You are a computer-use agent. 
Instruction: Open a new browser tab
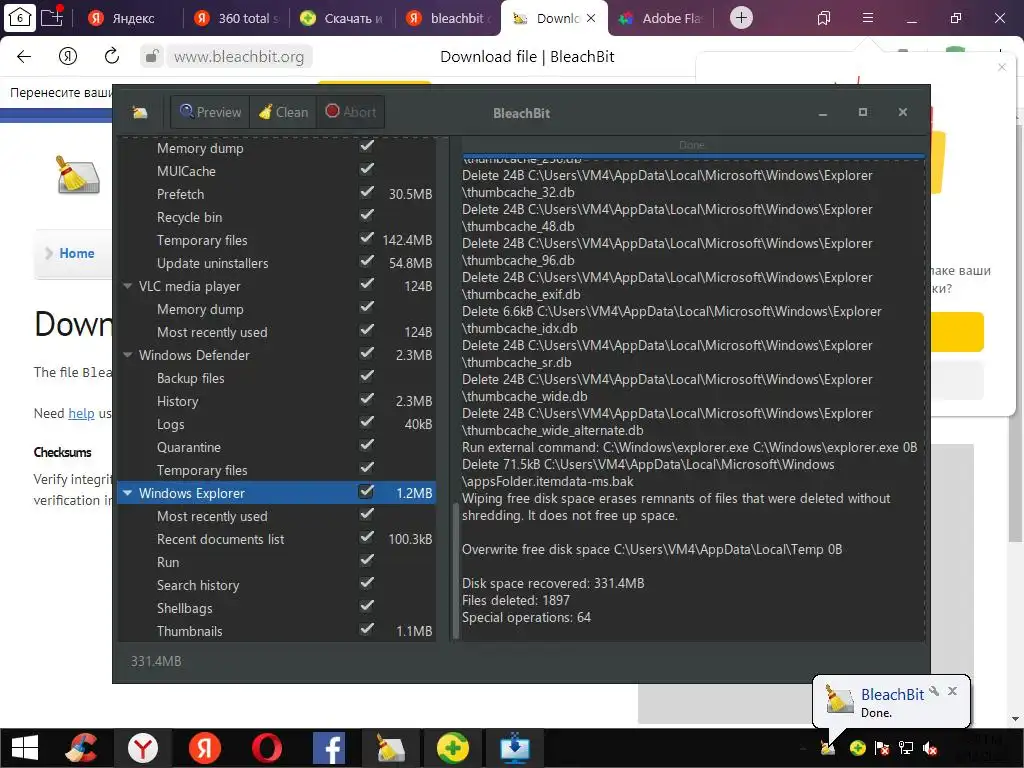[741, 18]
